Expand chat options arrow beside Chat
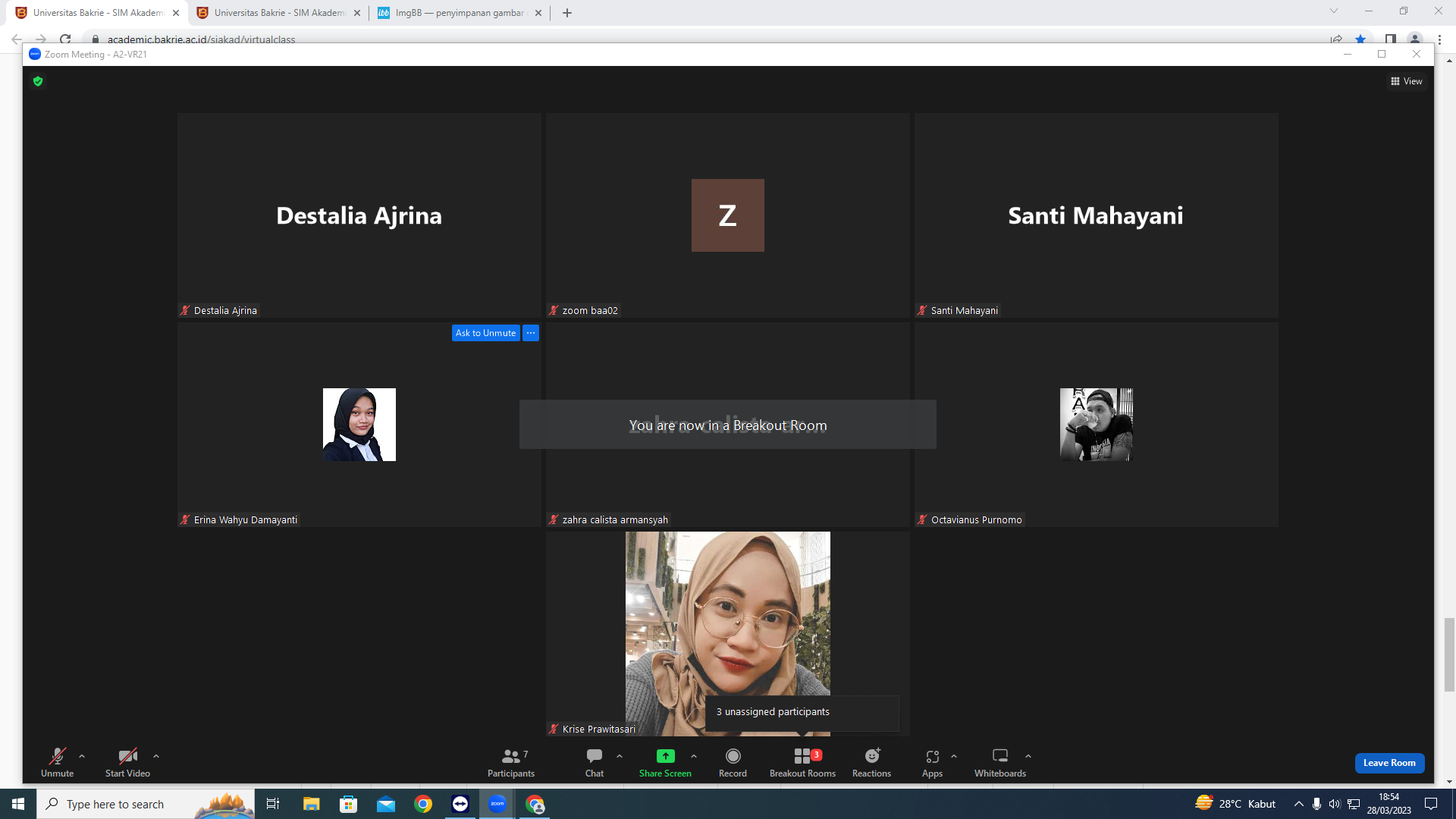The width and height of the screenshot is (1456, 819). 620,756
